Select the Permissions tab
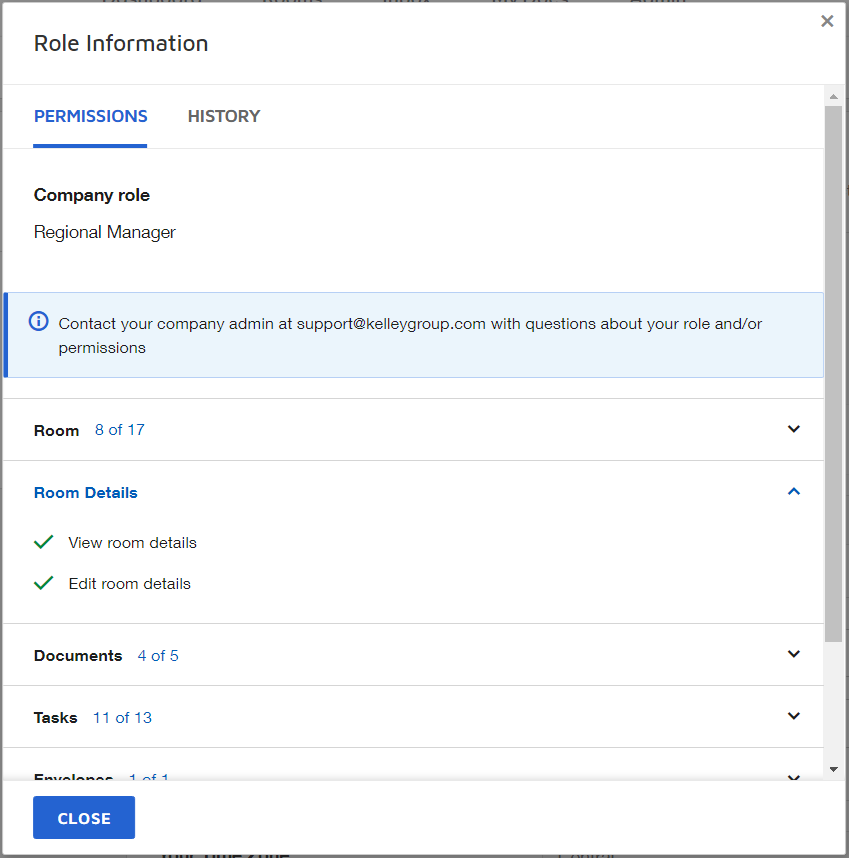Viewport: 849px width, 858px height. click(x=91, y=116)
